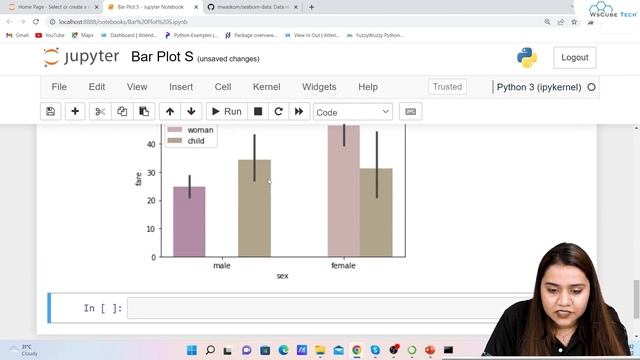
Task: Move selected cell down
Action: click(191, 111)
